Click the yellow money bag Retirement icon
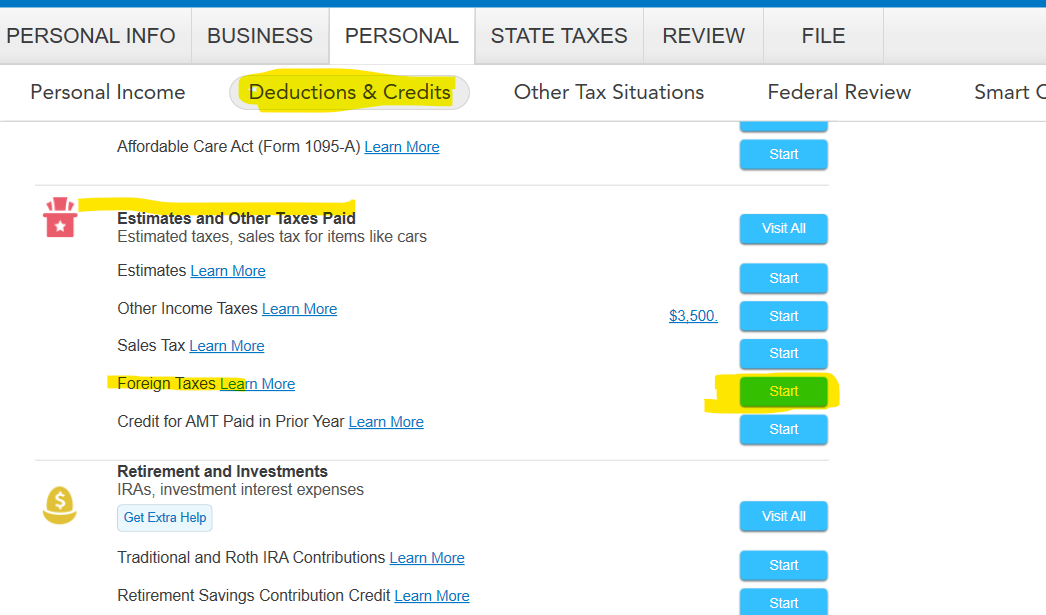The height and width of the screenshot is (615, 1046). [60, 504]
